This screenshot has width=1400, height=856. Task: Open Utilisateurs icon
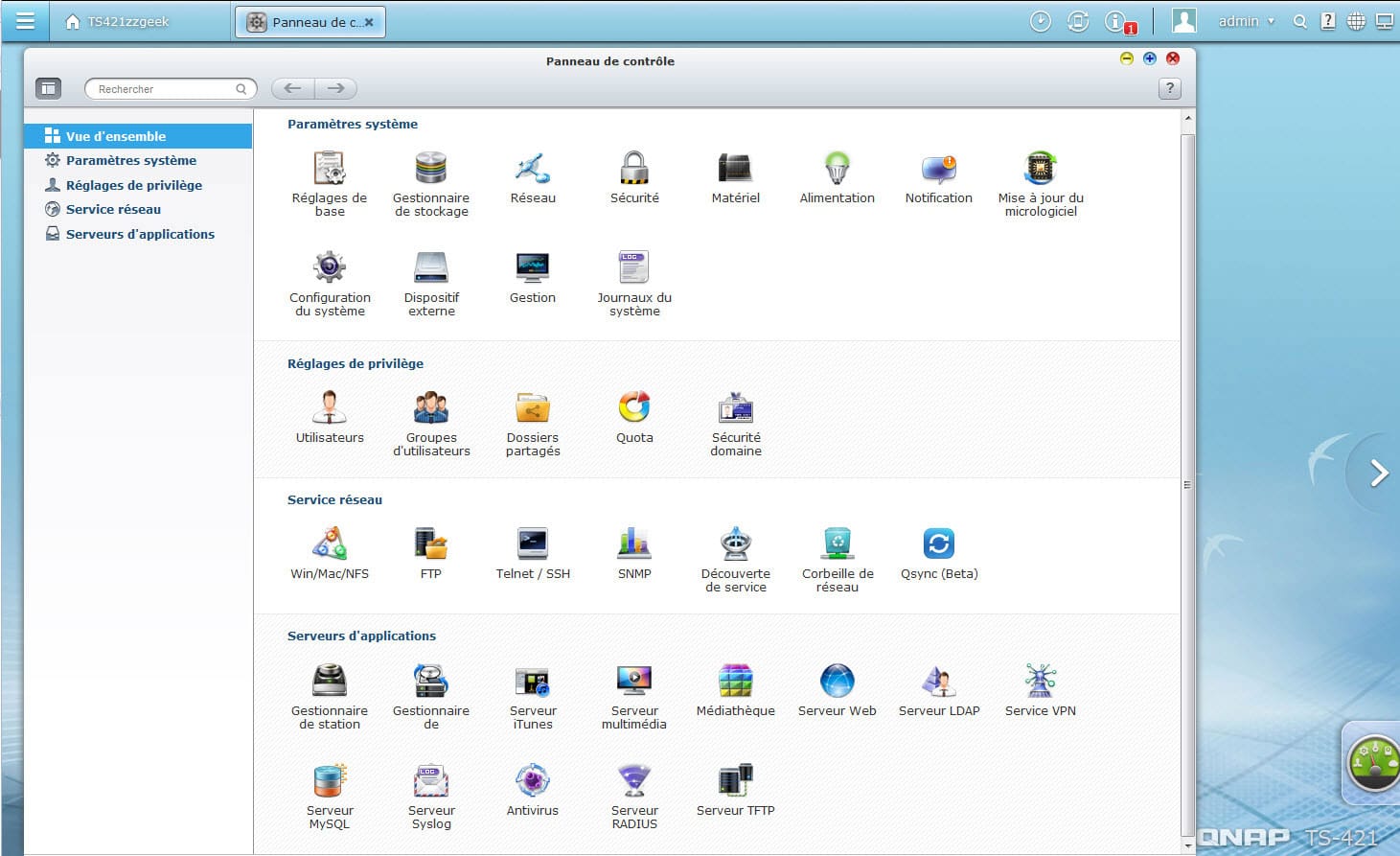[330, 407]
